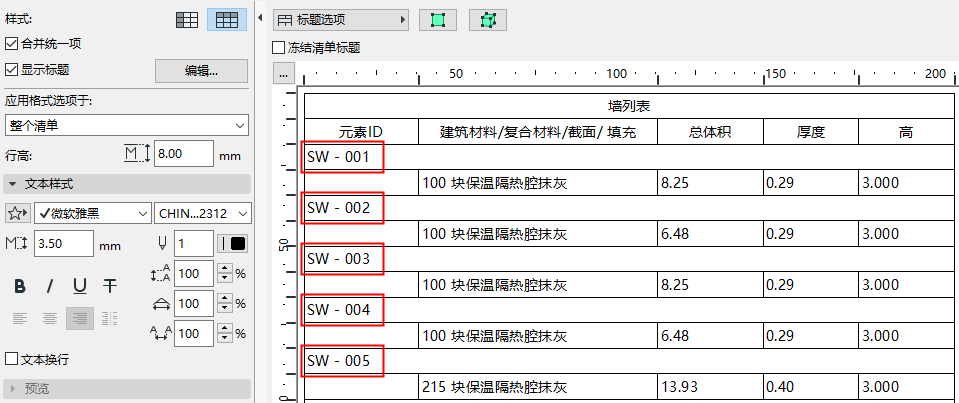
Task: Collapse the 文本样式 section
Action: point(127,184)
